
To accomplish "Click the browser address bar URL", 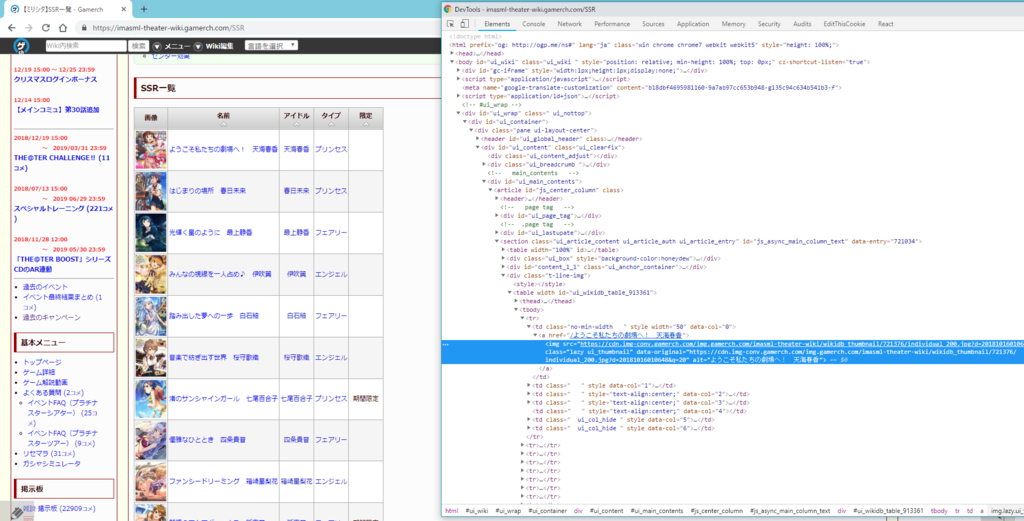I will coord(168,28).
